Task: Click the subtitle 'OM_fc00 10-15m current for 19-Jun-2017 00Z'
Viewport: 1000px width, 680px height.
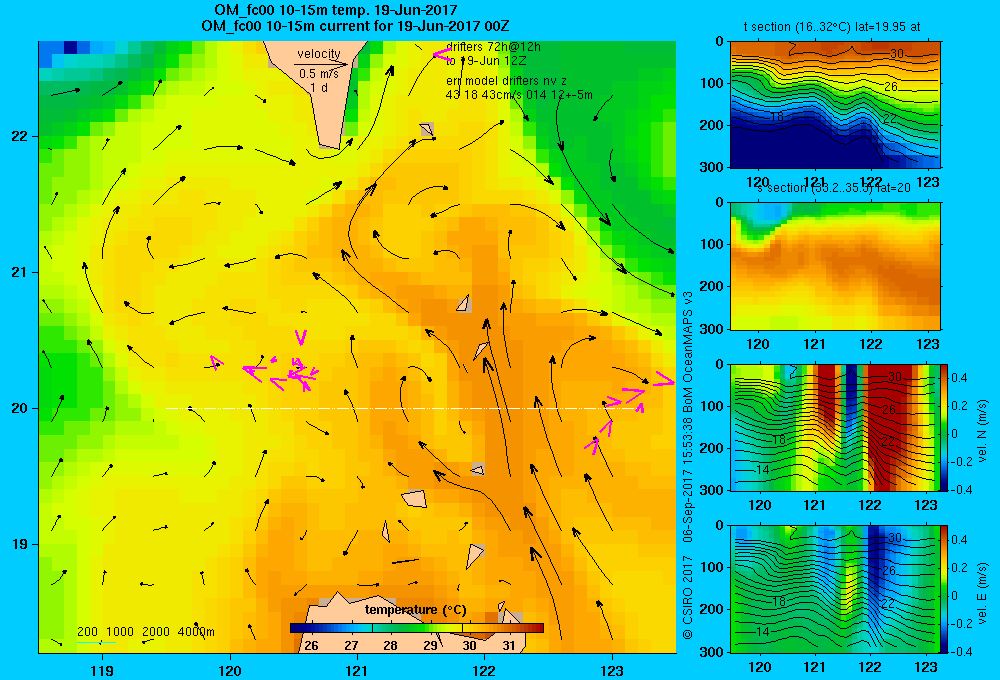Action: pos(355,26)
